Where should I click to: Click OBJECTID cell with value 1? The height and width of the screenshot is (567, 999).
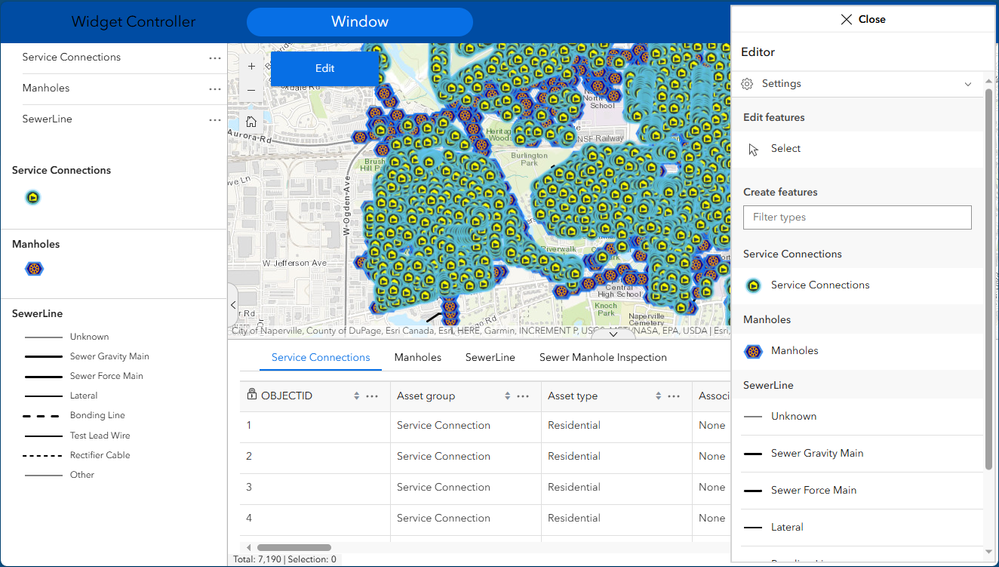click(x=315, y=426)
